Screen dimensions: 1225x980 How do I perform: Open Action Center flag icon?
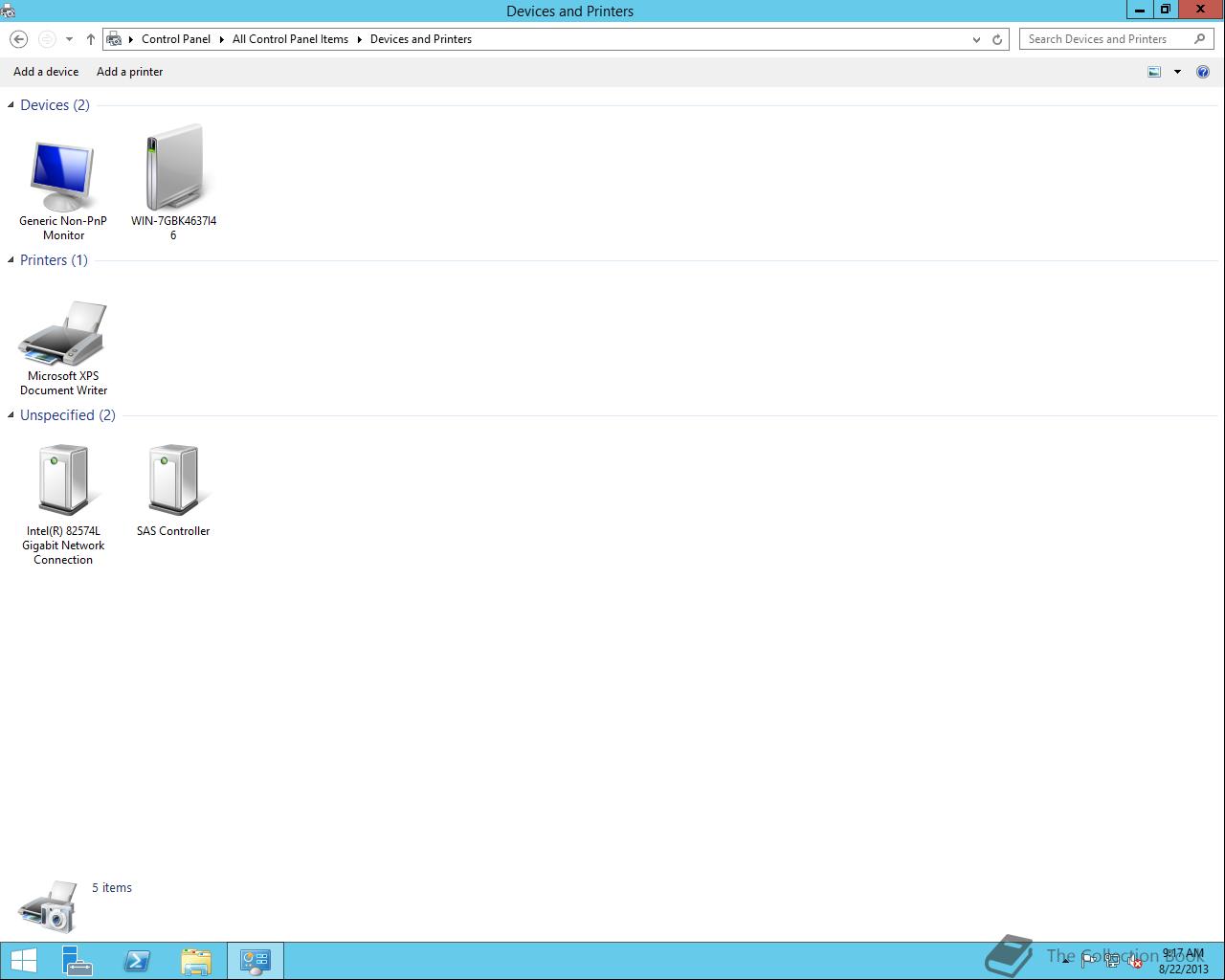click(1089, 961)
